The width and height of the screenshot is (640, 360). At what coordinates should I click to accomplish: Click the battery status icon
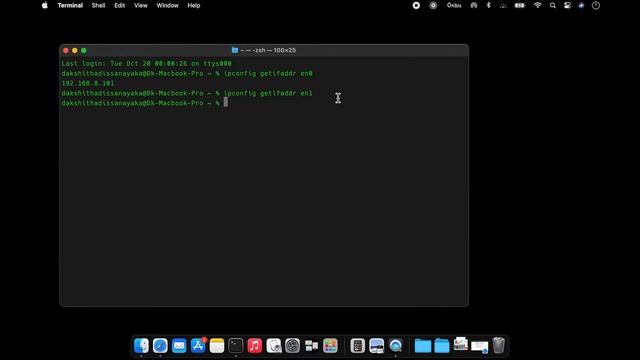pyautogui.click(x=520, y=5)
